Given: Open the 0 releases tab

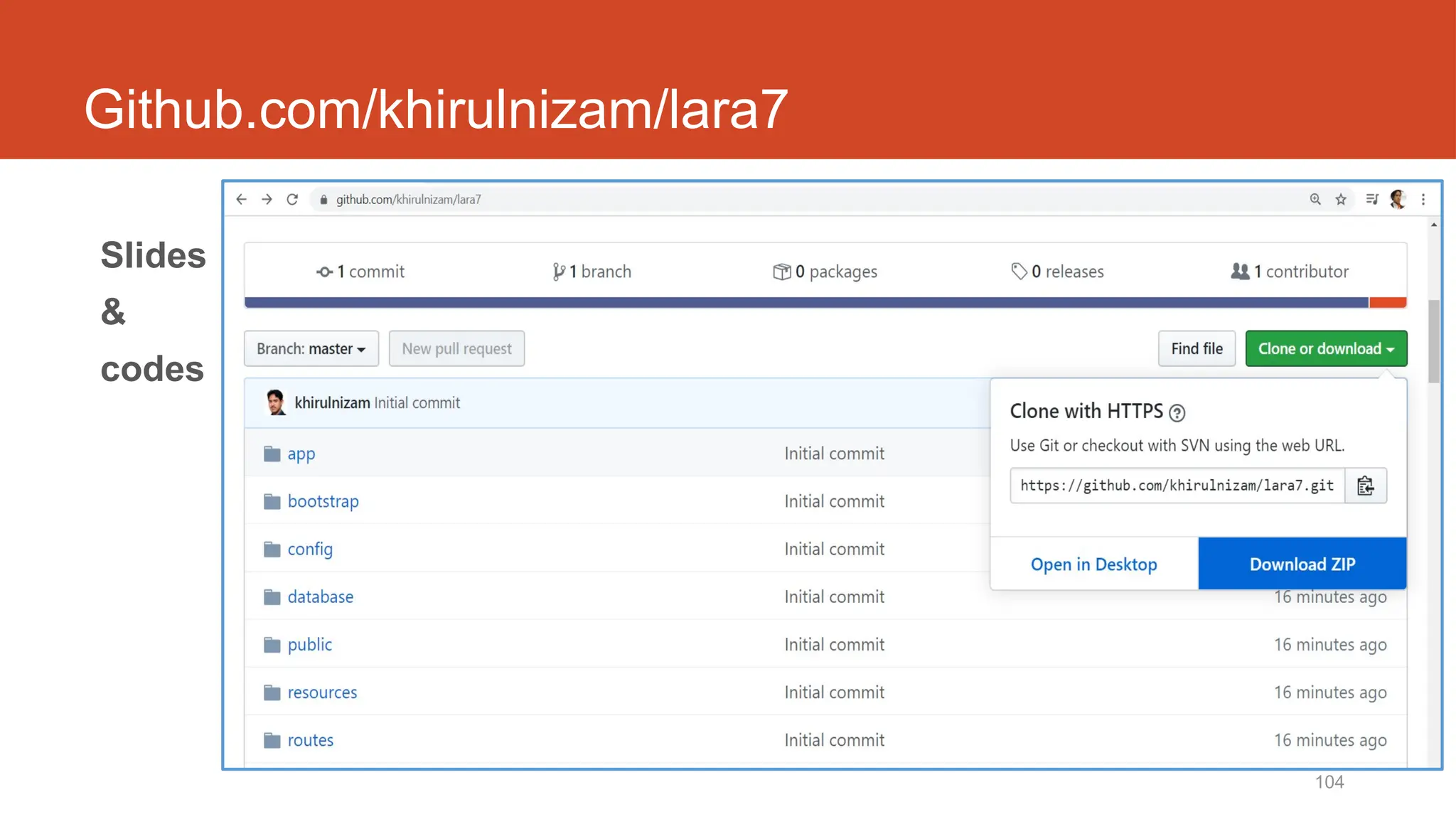Looking at the screenshot, I should click(x=1057, y=272).
